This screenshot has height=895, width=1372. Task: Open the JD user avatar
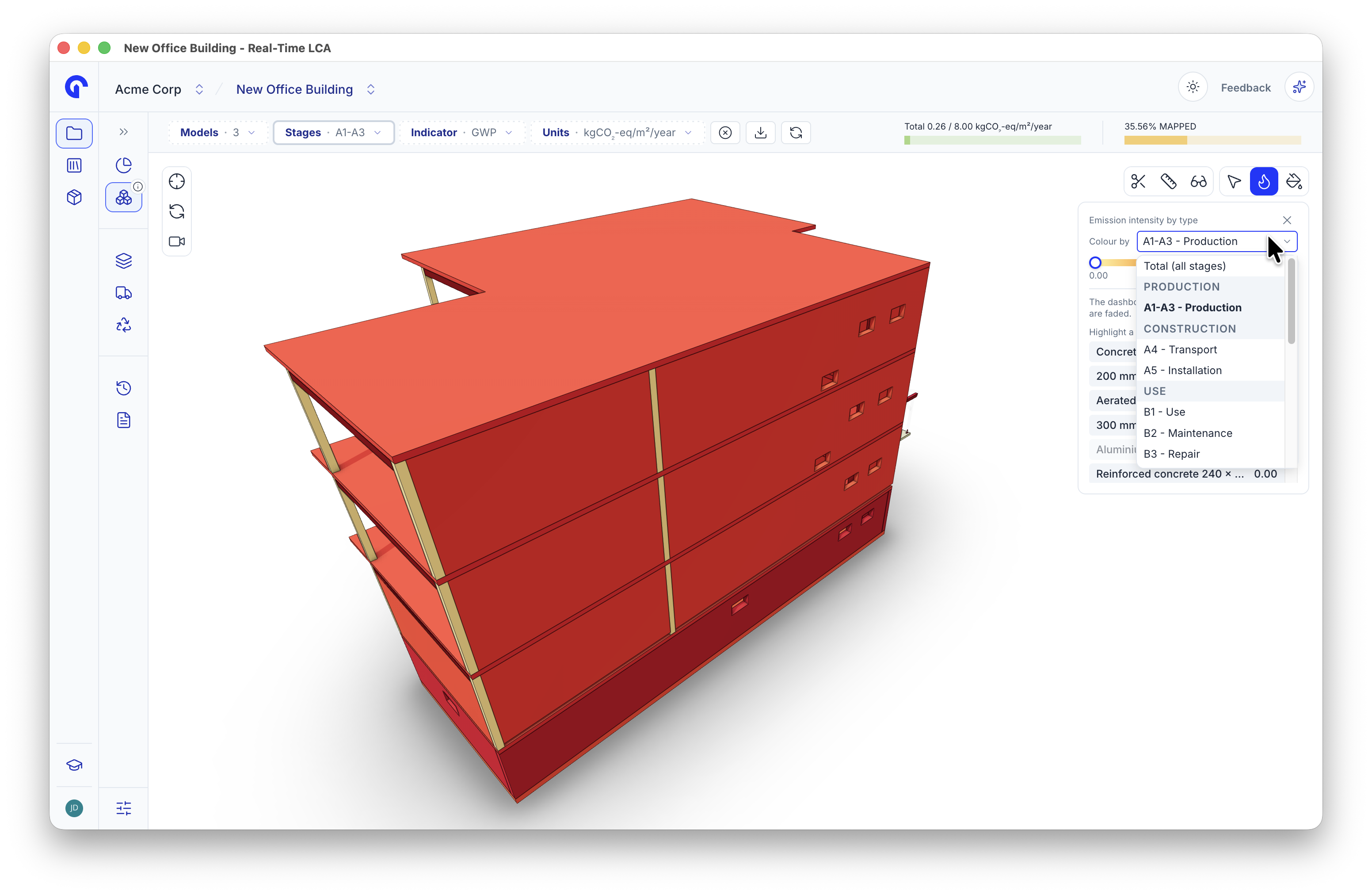coord(74,808)
